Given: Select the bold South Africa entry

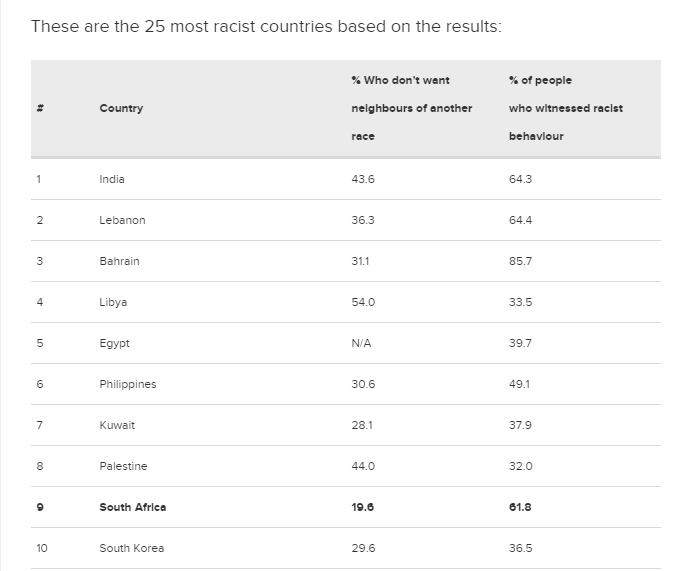Looking at the screenshot, I should (133, 507).
